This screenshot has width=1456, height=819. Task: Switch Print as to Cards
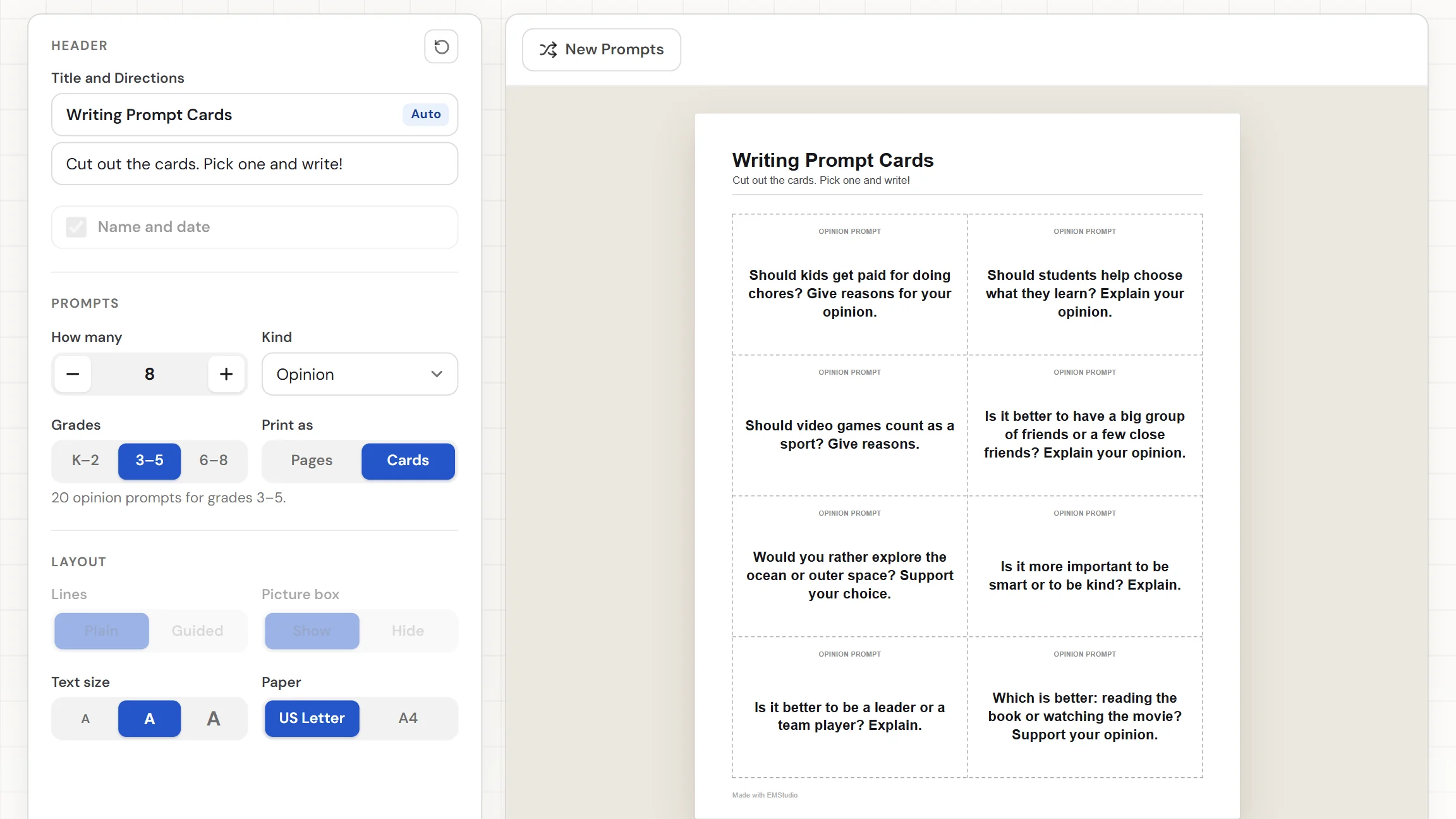point(408,461)
